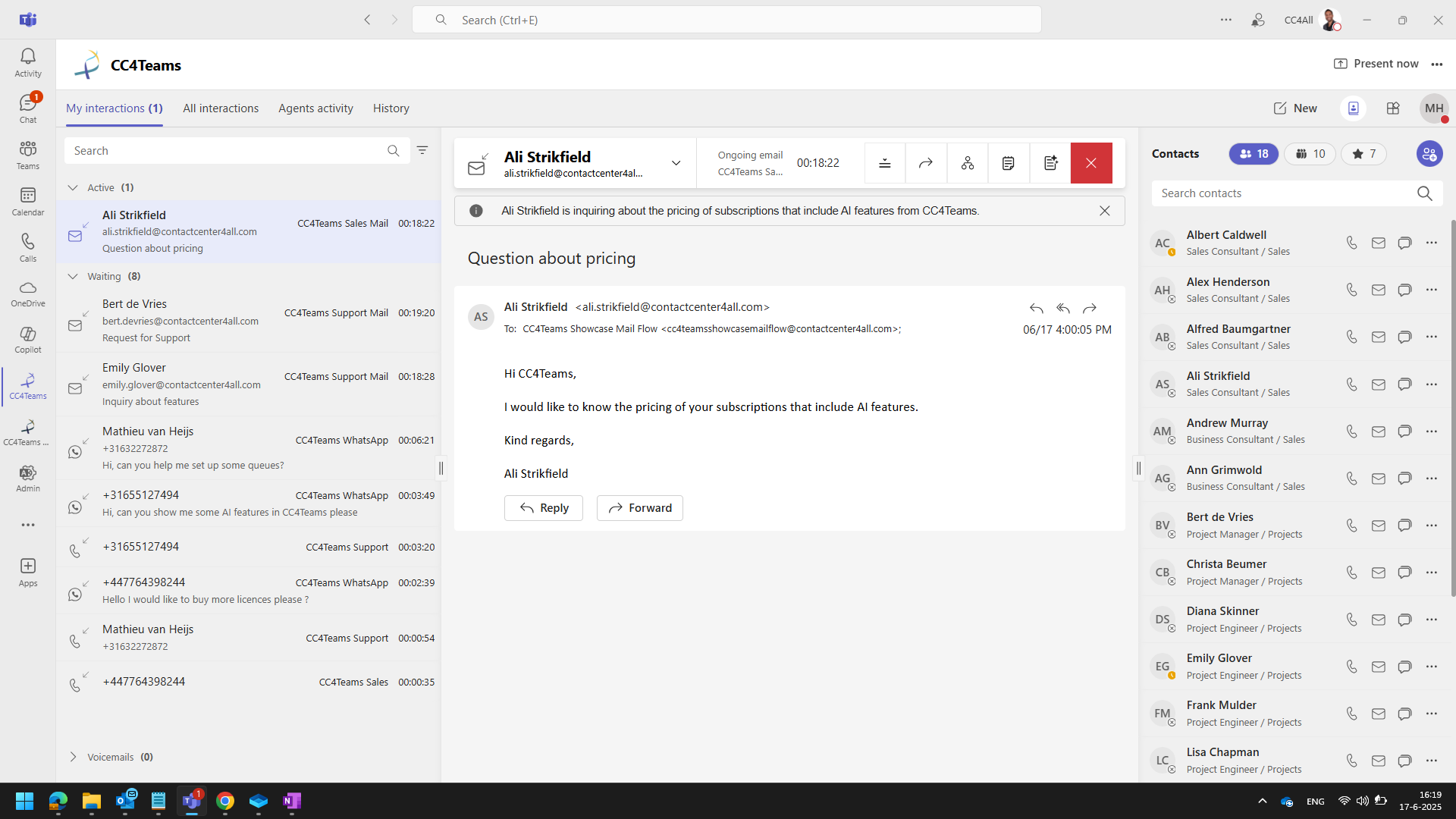Screen dimensions: 1456x819
Task: Forward the ongoing email interaction using the arrow icon
Action: pos(926,162)
